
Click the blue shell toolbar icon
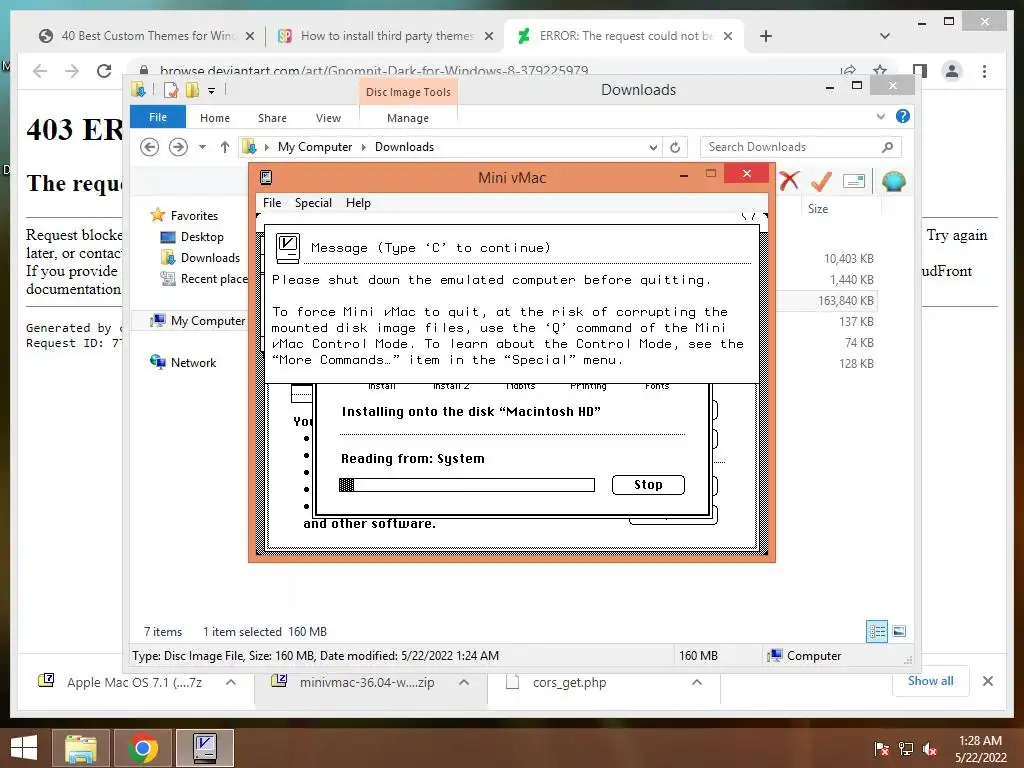click(x=893, y=181)
